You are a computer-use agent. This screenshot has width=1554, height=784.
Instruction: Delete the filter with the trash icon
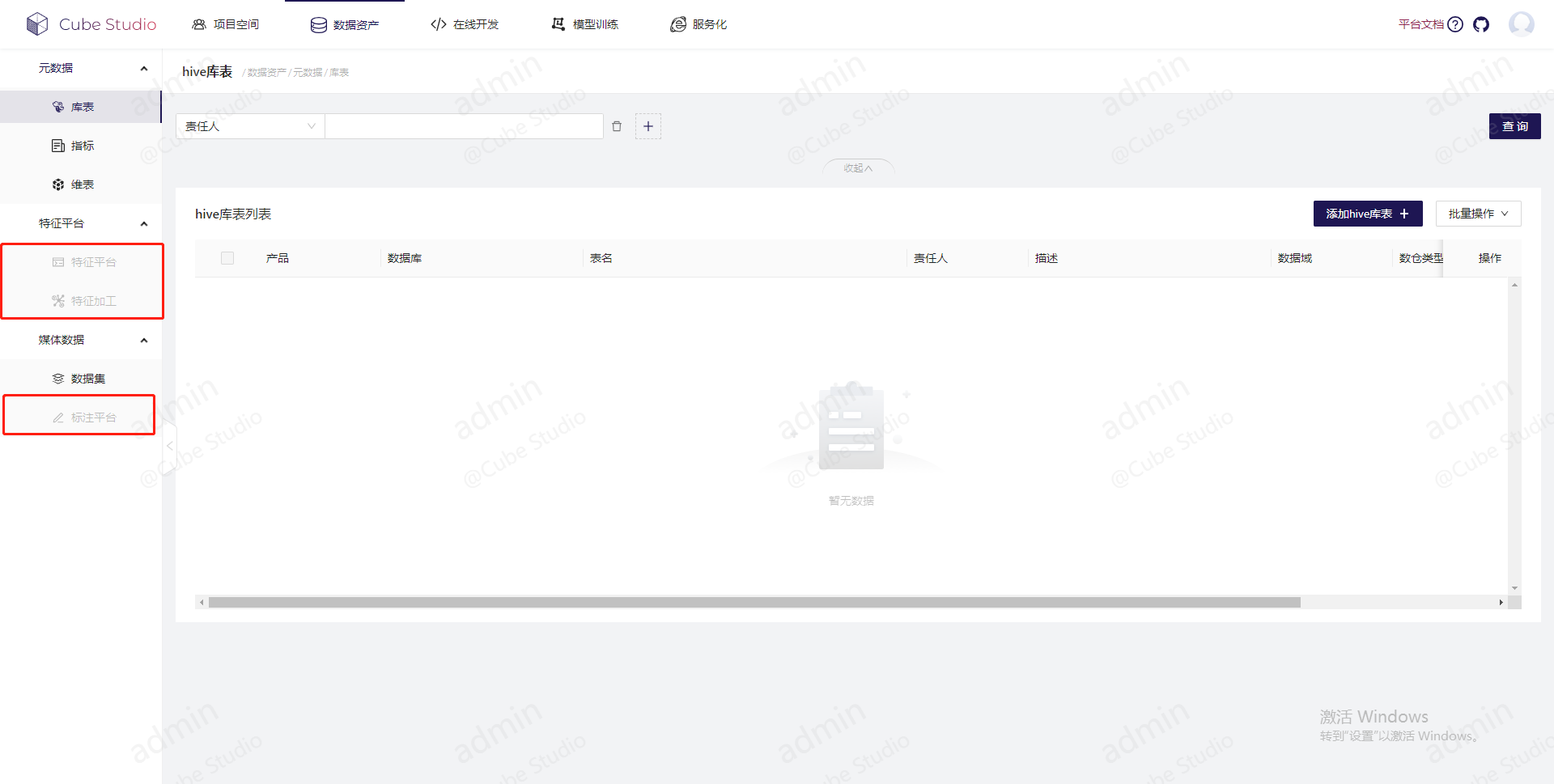[x=617, y=126]
